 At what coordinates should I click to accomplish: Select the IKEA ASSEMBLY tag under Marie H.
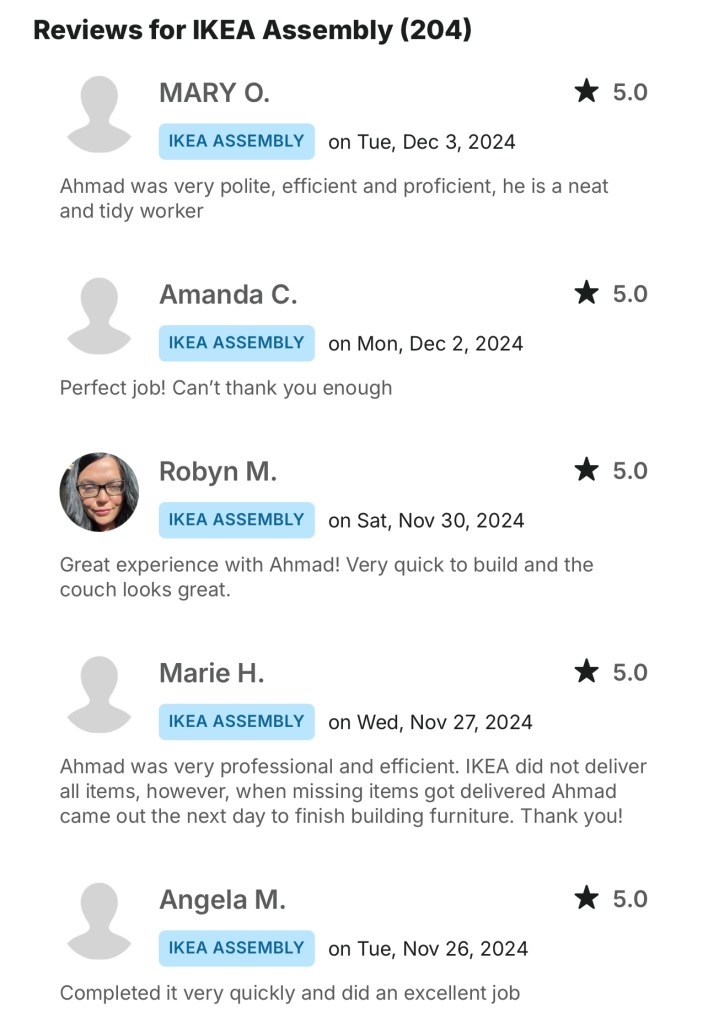pyautogui.click(x=236, y=721)
